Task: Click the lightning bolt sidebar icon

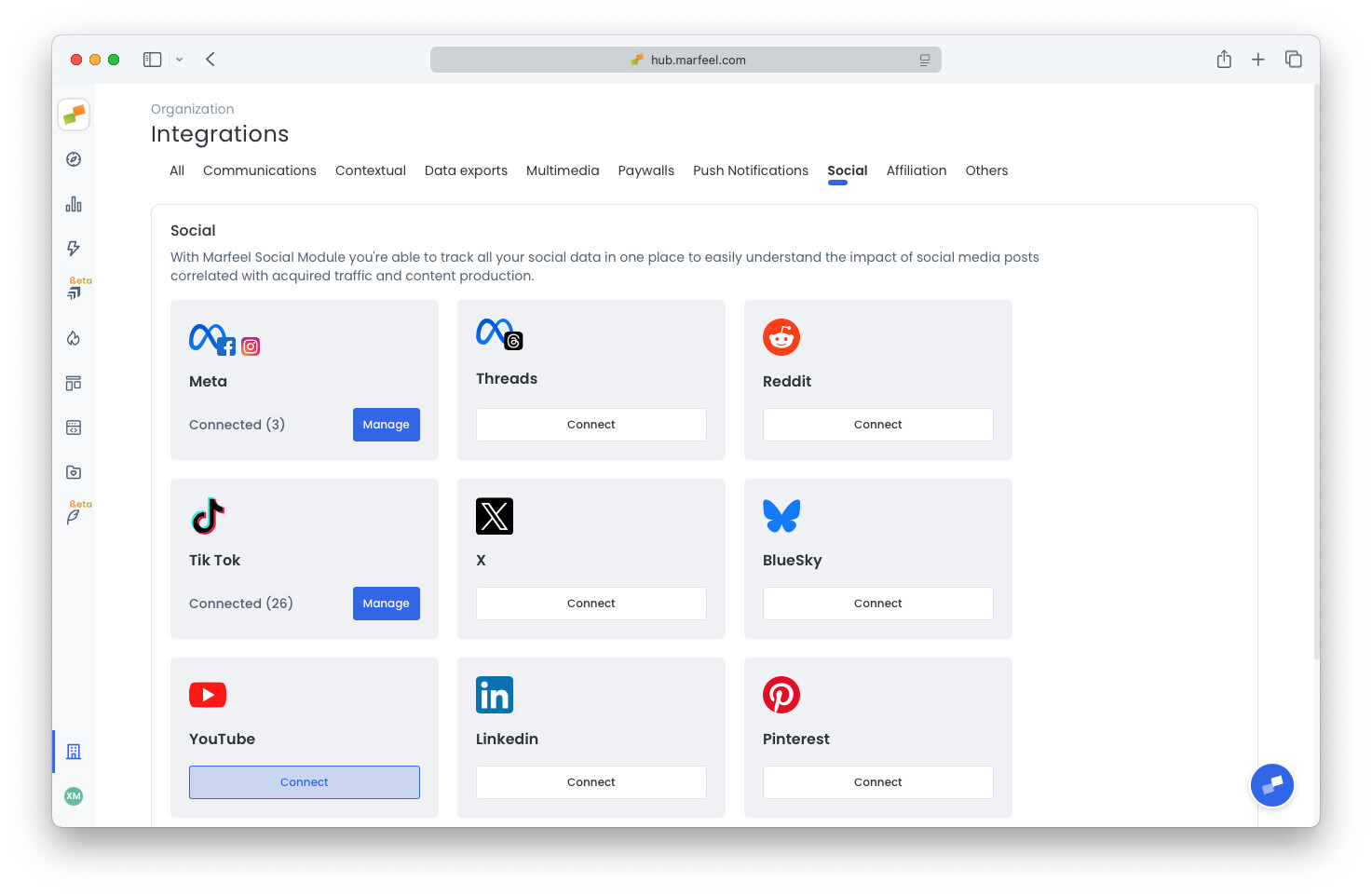Action: pos(74,249)
